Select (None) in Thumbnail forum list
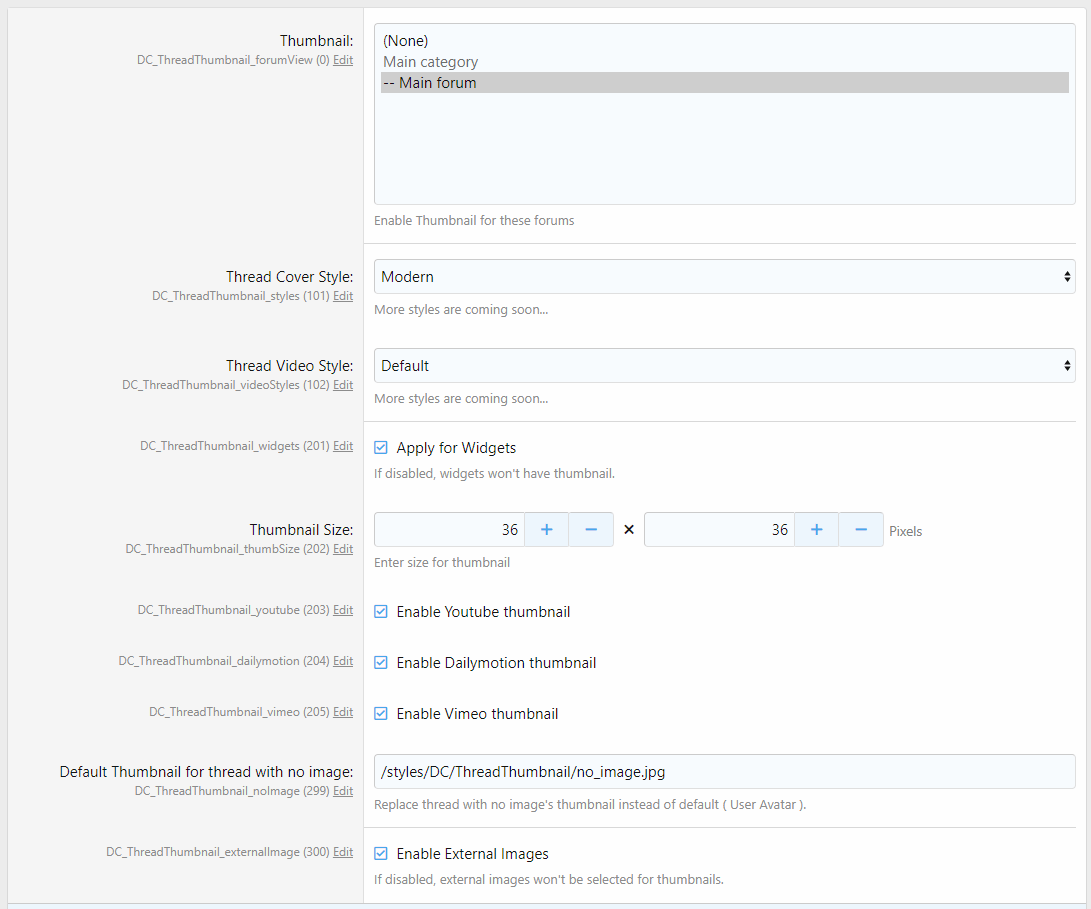The image size is (1091, 909). tap(406, 41)
